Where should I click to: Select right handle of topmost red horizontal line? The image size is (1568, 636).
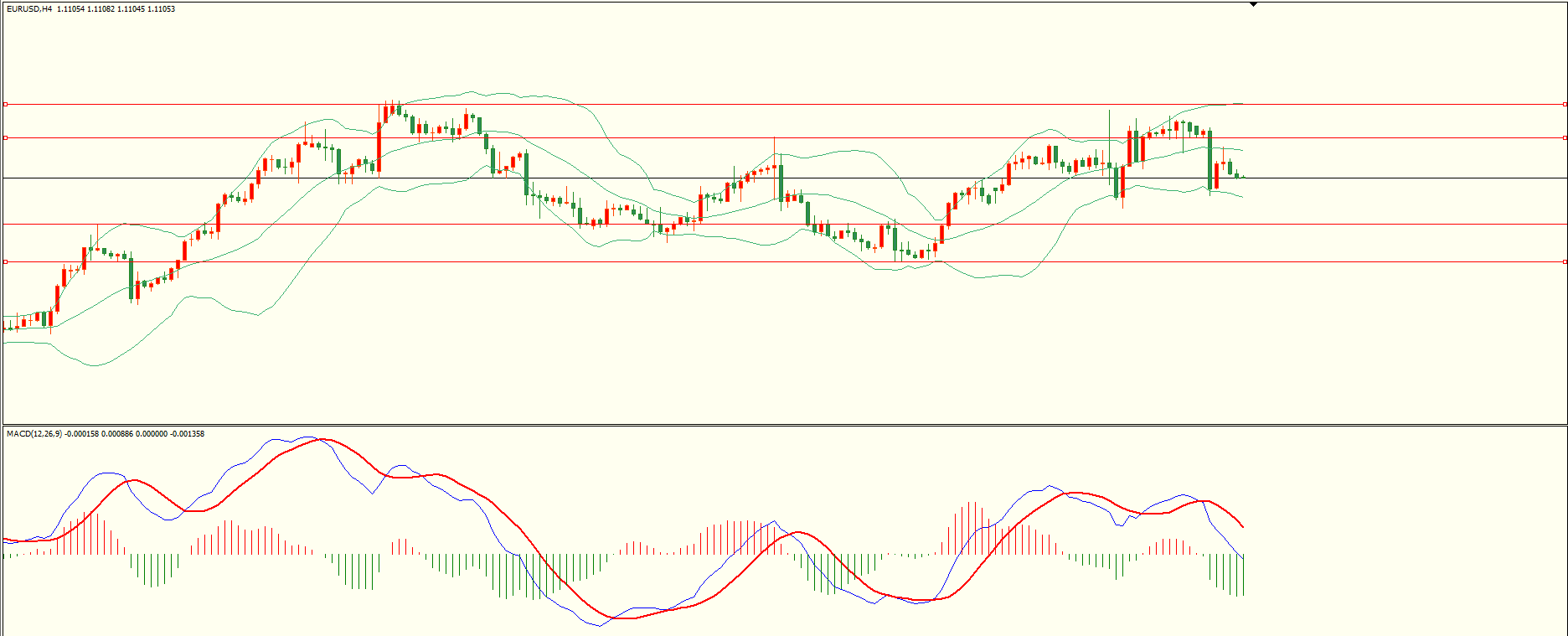click(x=1565, y=105)
